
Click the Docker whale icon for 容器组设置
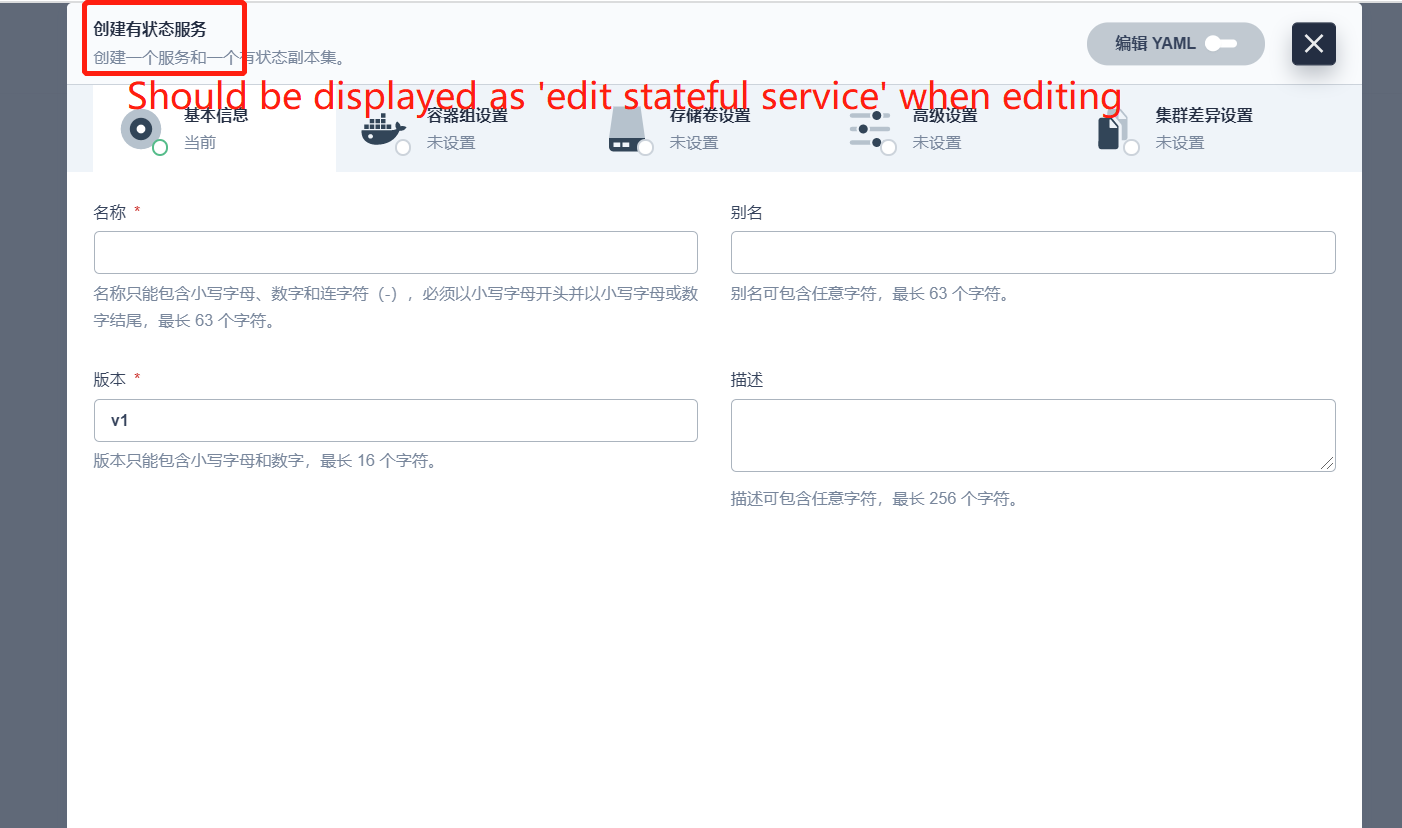tap(383, 130)
